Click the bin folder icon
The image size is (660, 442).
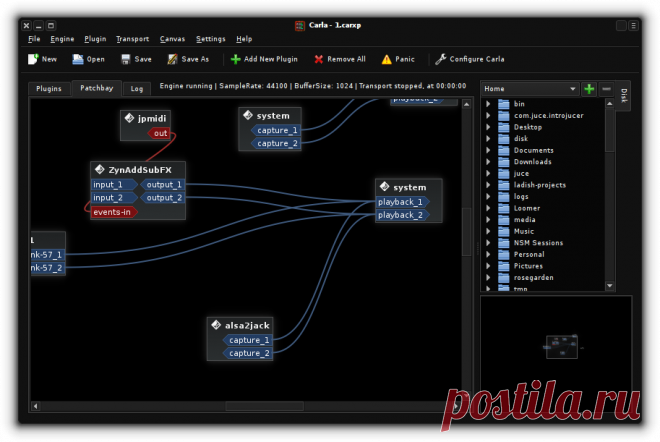[503, 104]
